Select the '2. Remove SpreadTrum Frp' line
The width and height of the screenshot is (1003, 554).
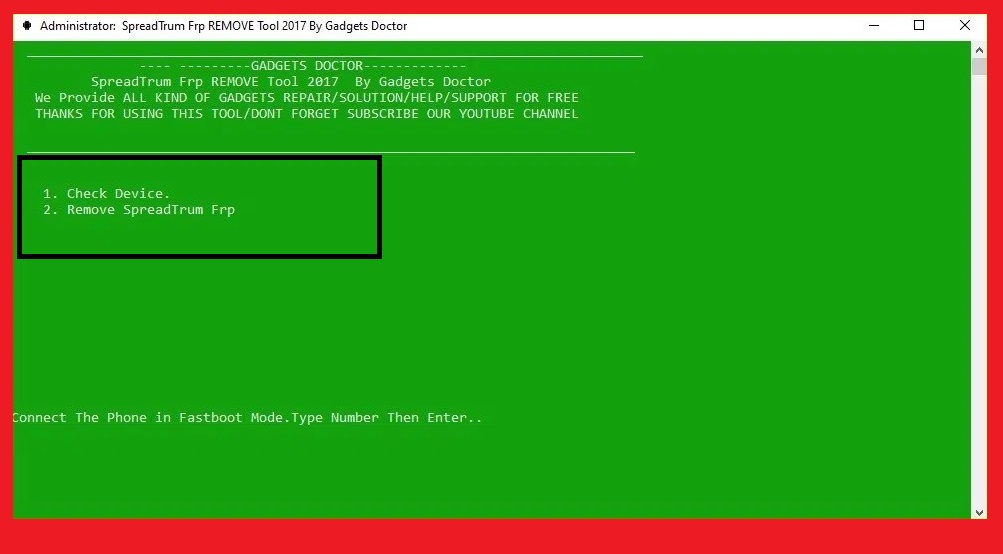coord(139,210)
